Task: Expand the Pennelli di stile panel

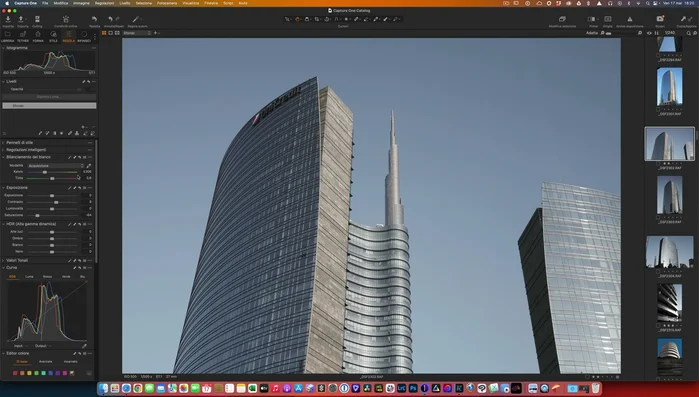Action: coord(4,143)
